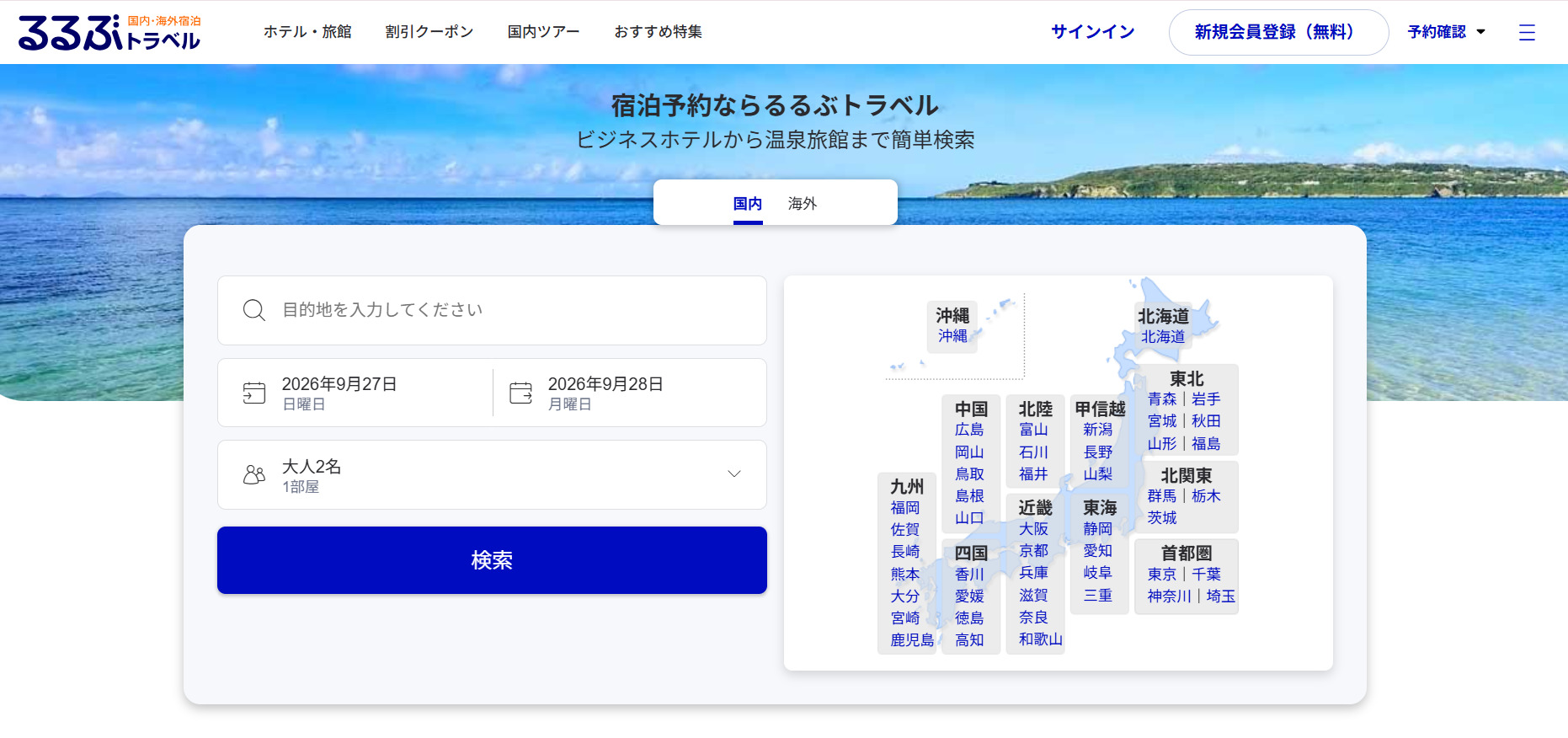Click the guests people icon

pyautogui.click(x=254, y=475)
